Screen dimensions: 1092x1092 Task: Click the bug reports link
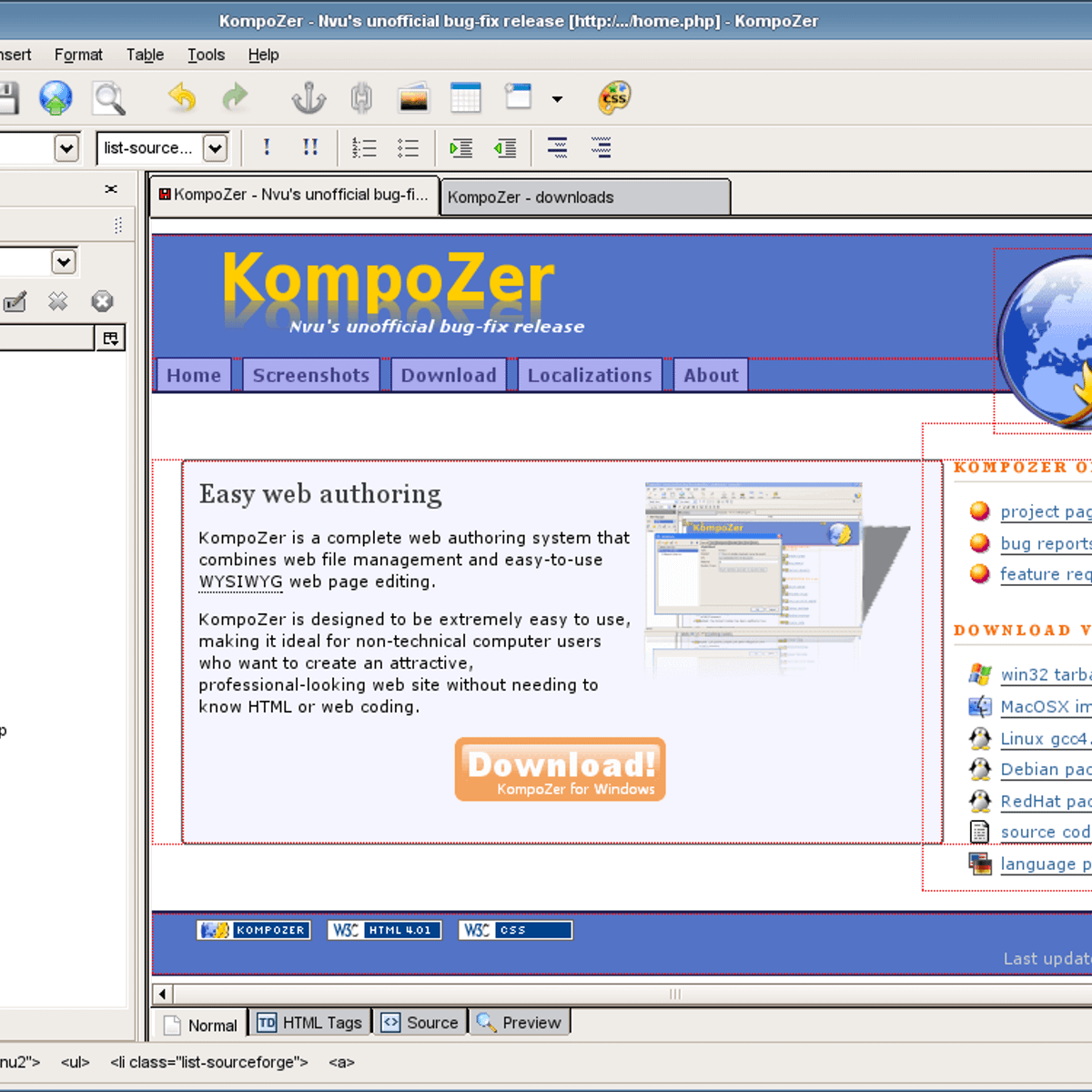tap(1046, 543)
